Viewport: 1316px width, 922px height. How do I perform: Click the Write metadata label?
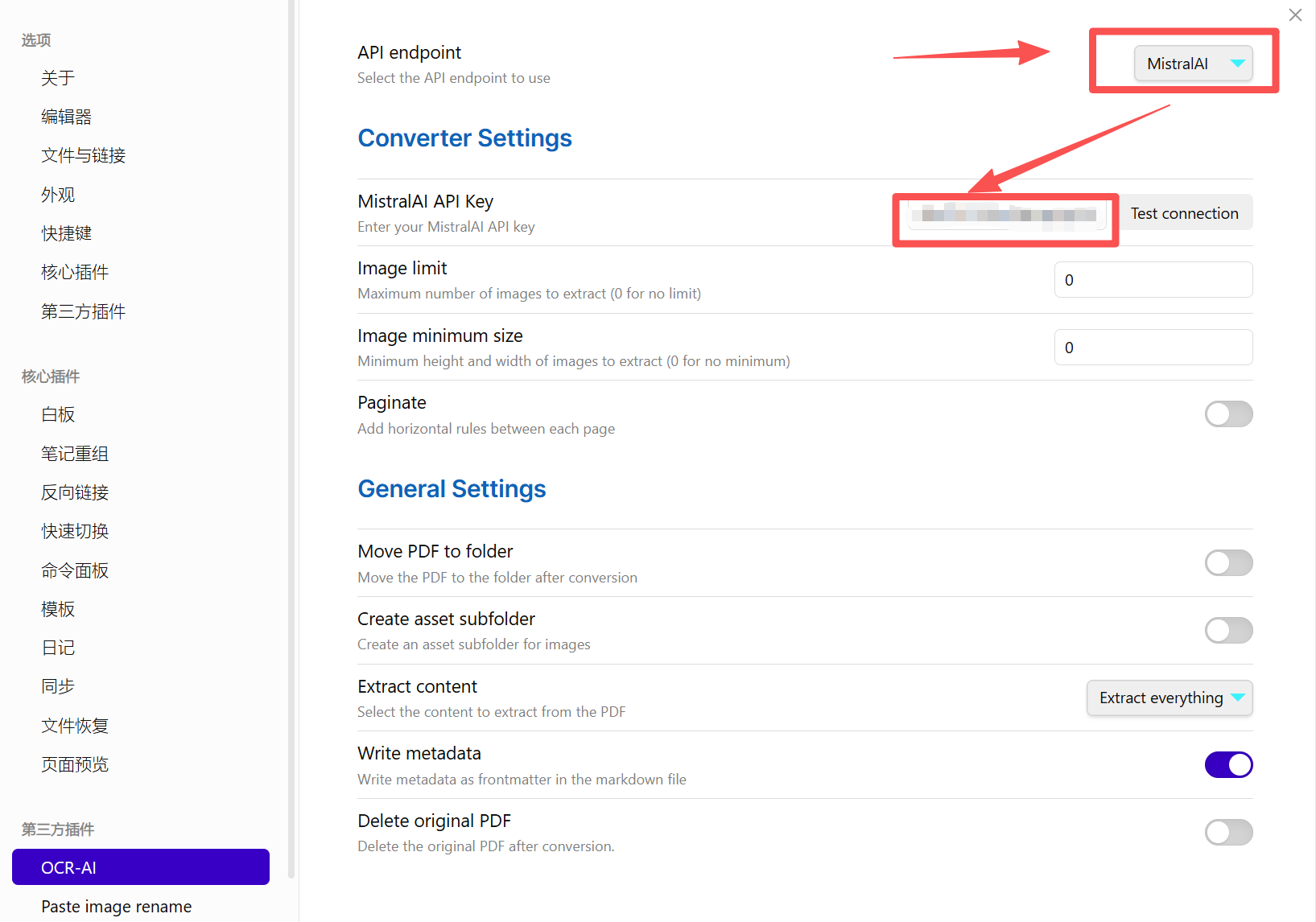419,753
